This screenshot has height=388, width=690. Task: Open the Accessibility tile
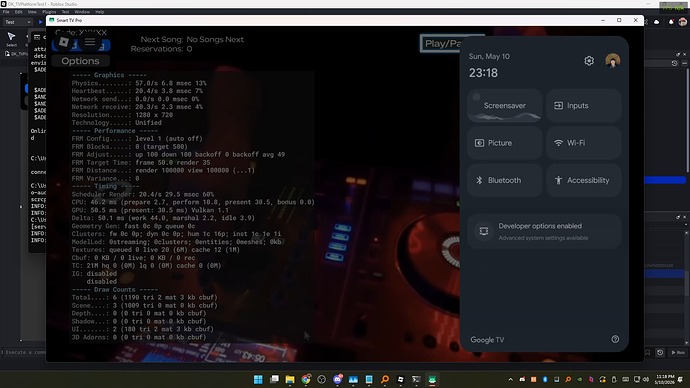click(584, 180)
